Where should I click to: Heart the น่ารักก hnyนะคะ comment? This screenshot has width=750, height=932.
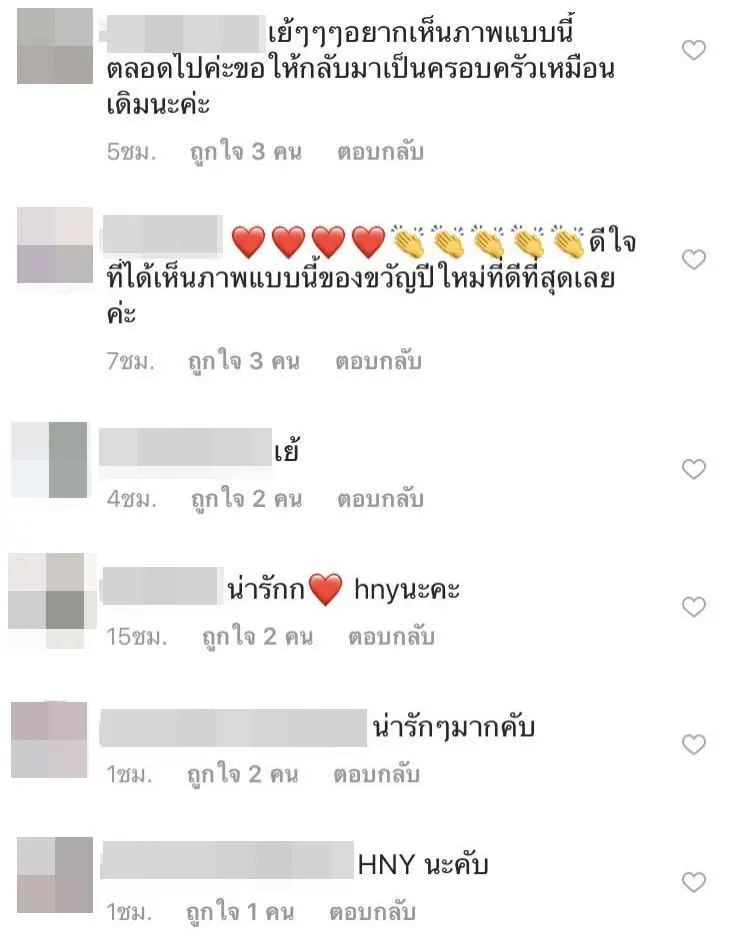[x=693, y=607]
